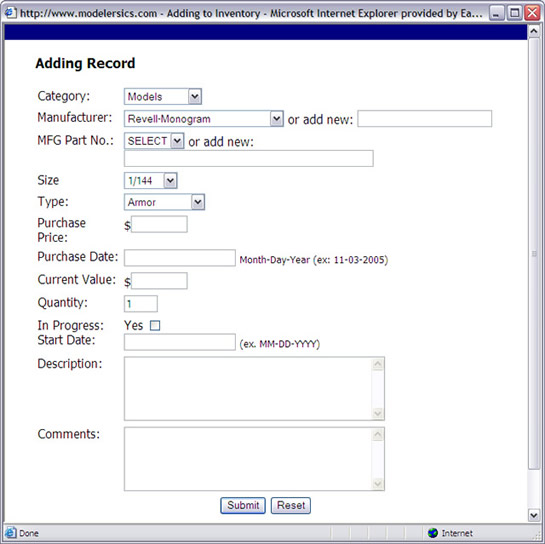Focus the Purchase Date input field
The image size is (545, 544).
180,258
